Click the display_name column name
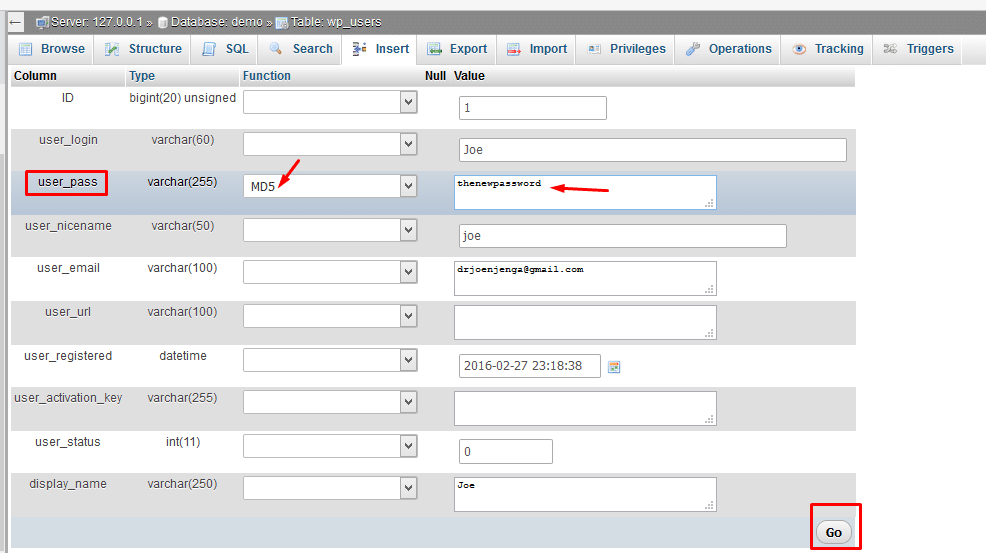Viewport: 986px width, 553px height. pos(68,484)
